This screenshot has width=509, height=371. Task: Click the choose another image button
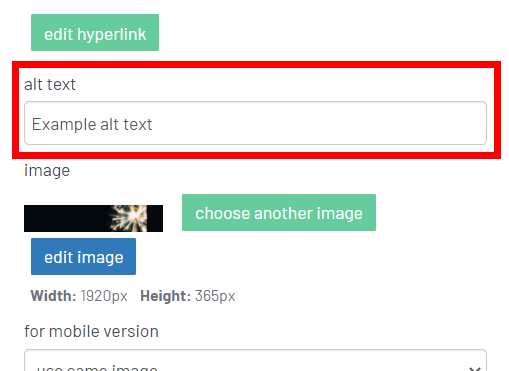tap(279, 212)
